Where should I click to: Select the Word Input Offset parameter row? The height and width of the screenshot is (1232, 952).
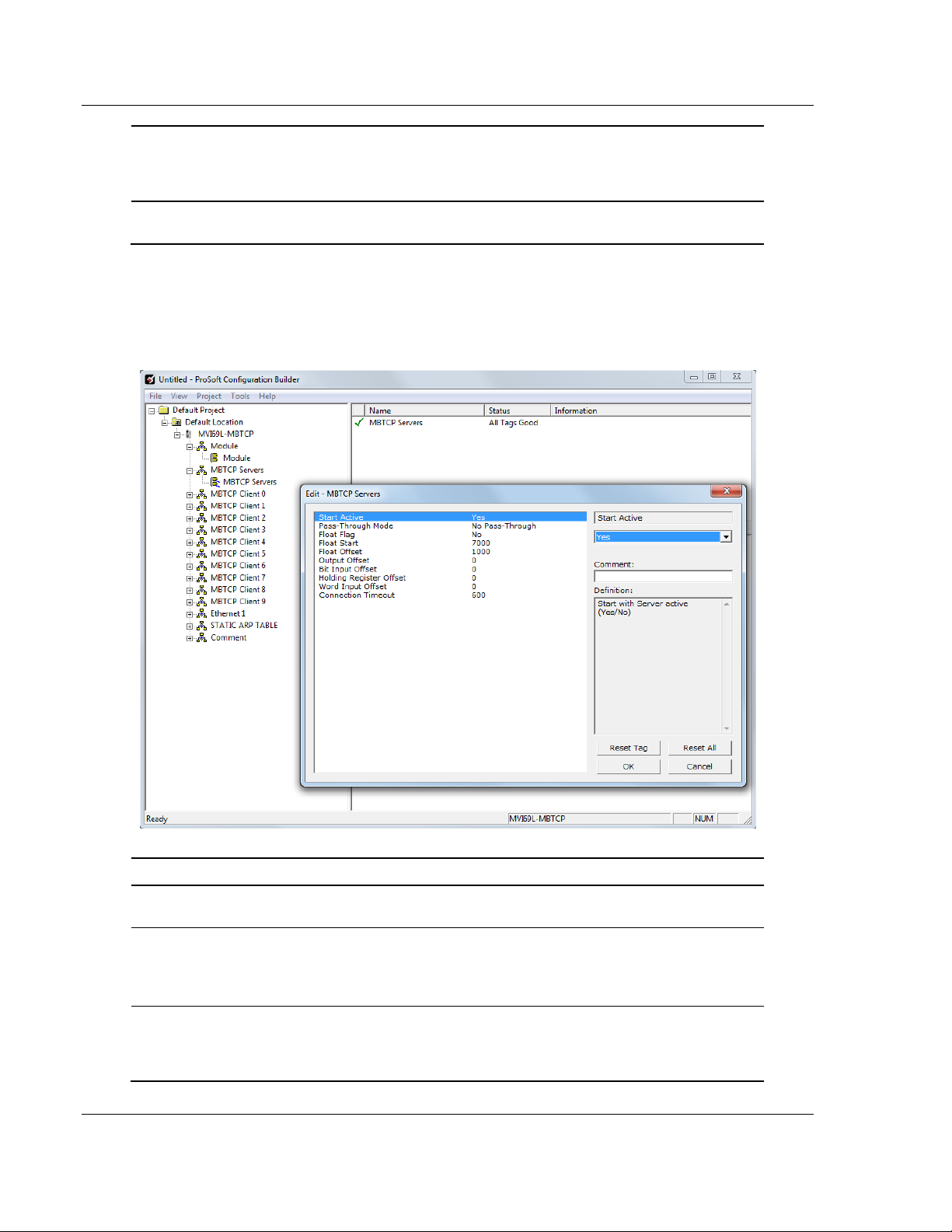451,587
